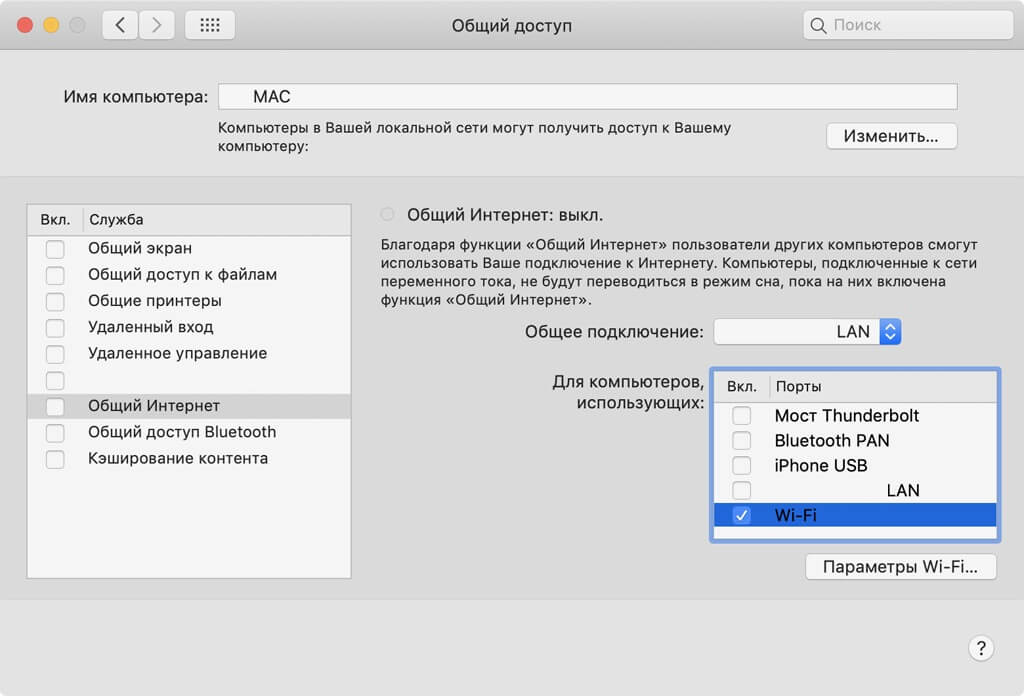Show all preferences grid icon

click(x=210, y=25)
